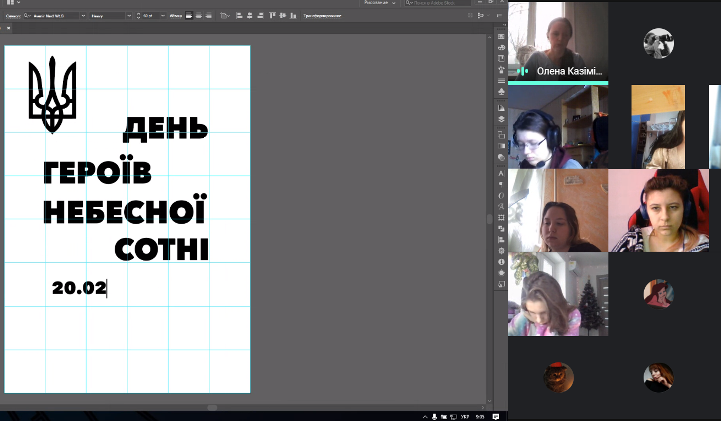
Task: Open the topmost panel icon in the dock
Action: pyautogui.click(x=501, y=37)
